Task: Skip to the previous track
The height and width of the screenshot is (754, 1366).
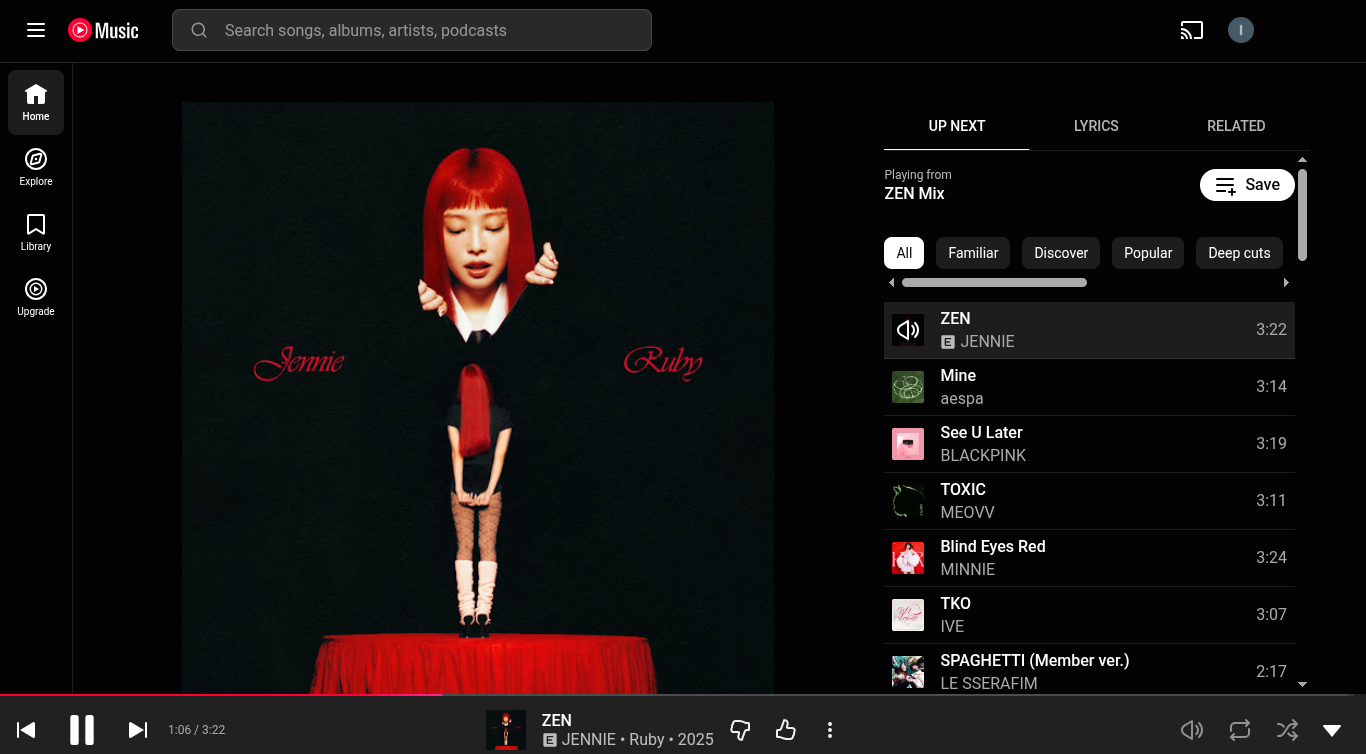Action: pyautogui.click(x=27, y=730)
